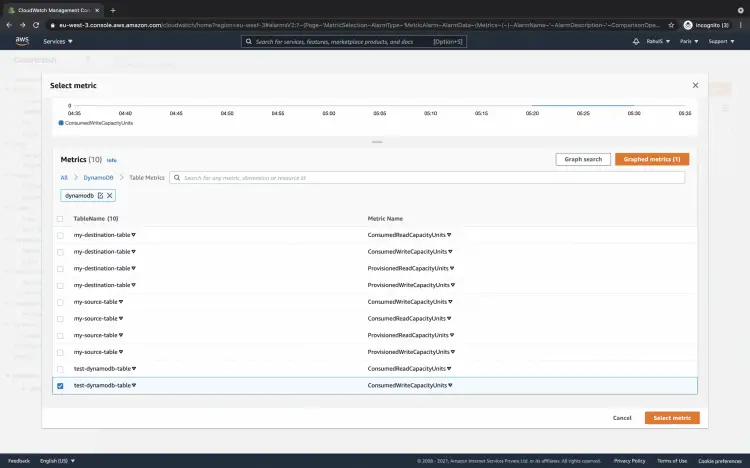Open the Privacy Policy link
The height and width of the screenshot is (468, 750).
629,461
